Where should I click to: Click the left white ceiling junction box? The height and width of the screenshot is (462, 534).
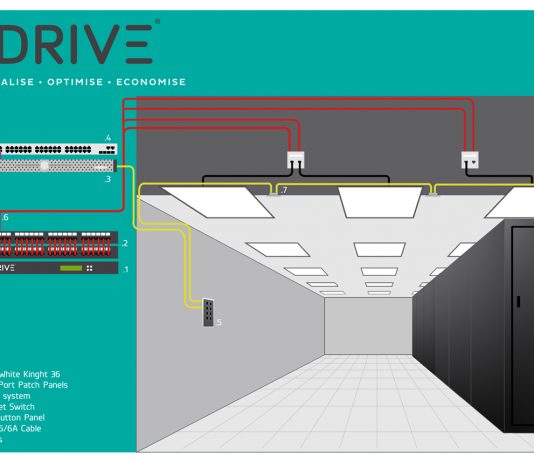pos(296,160)
